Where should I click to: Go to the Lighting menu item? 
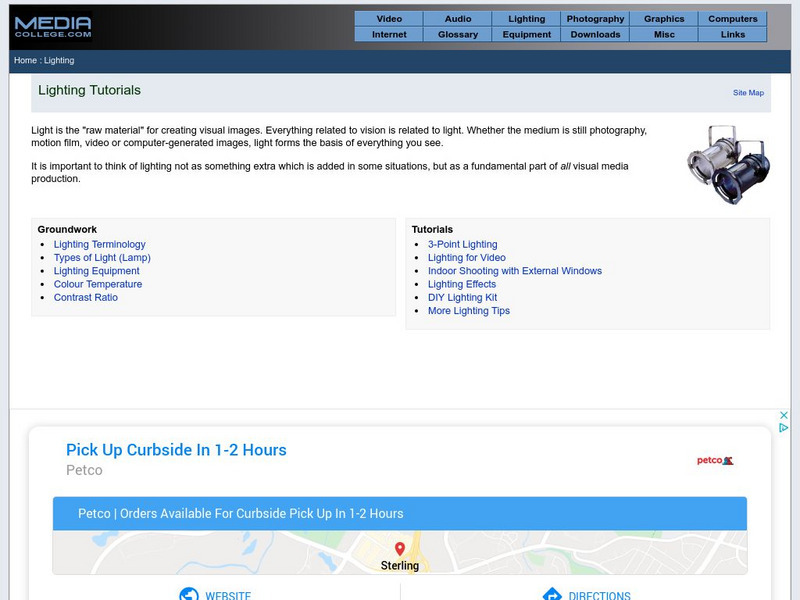[527, 19]
